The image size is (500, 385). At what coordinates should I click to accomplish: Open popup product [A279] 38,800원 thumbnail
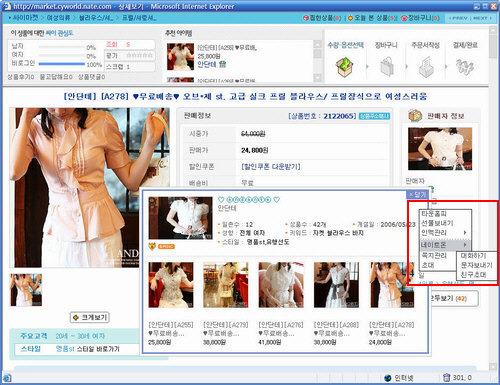click(x=226, y=285)
